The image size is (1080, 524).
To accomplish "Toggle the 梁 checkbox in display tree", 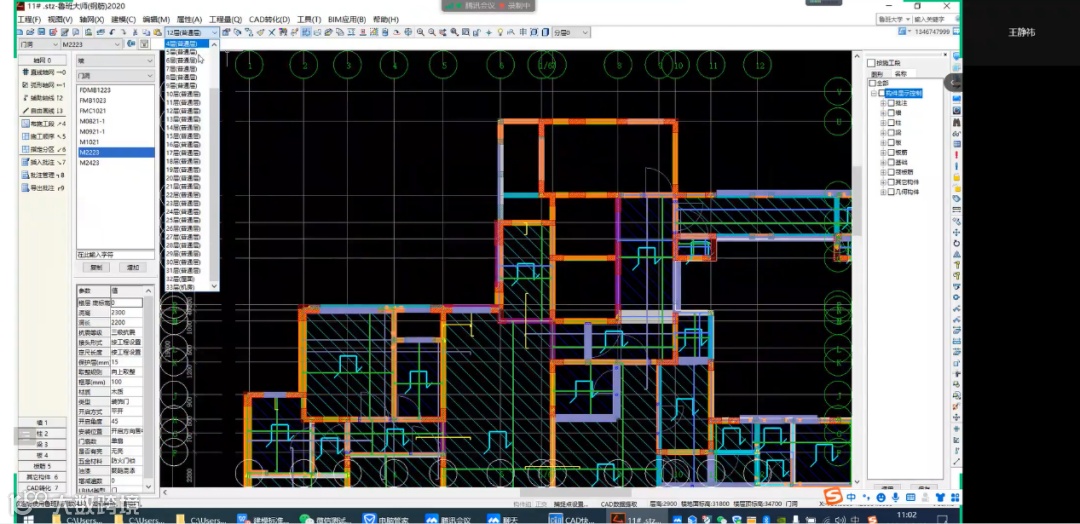I will [x=891, y=133].
